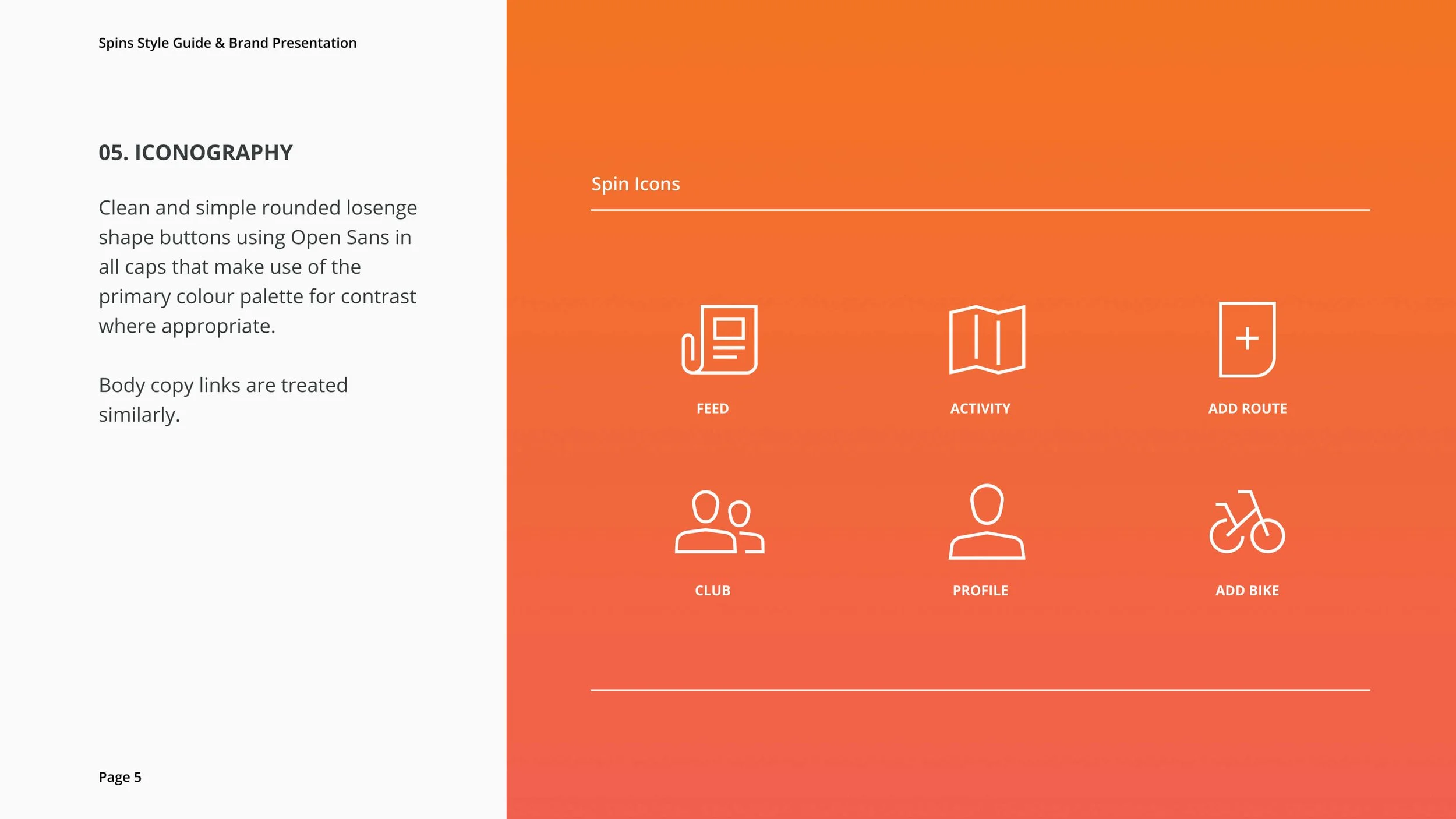This screenshot has height=819, width=1456.
Task: Click the divider line under Spin Icons
Action: coord(980,210)
